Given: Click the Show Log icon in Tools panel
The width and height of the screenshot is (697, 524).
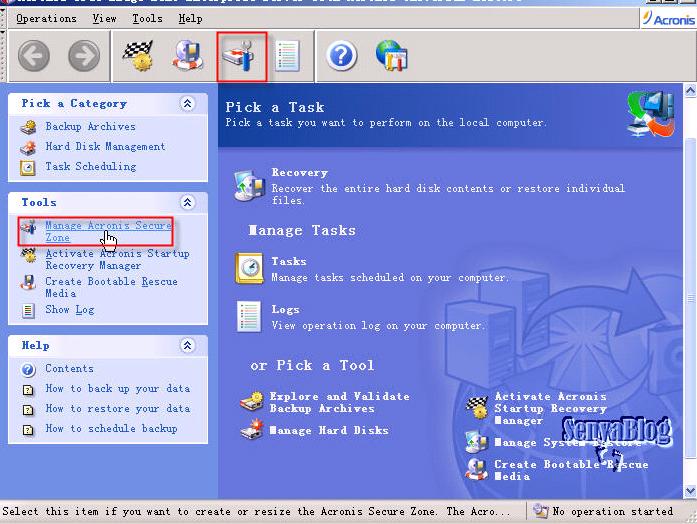Looking at the screenshot, I should click(x=28, y=310).
